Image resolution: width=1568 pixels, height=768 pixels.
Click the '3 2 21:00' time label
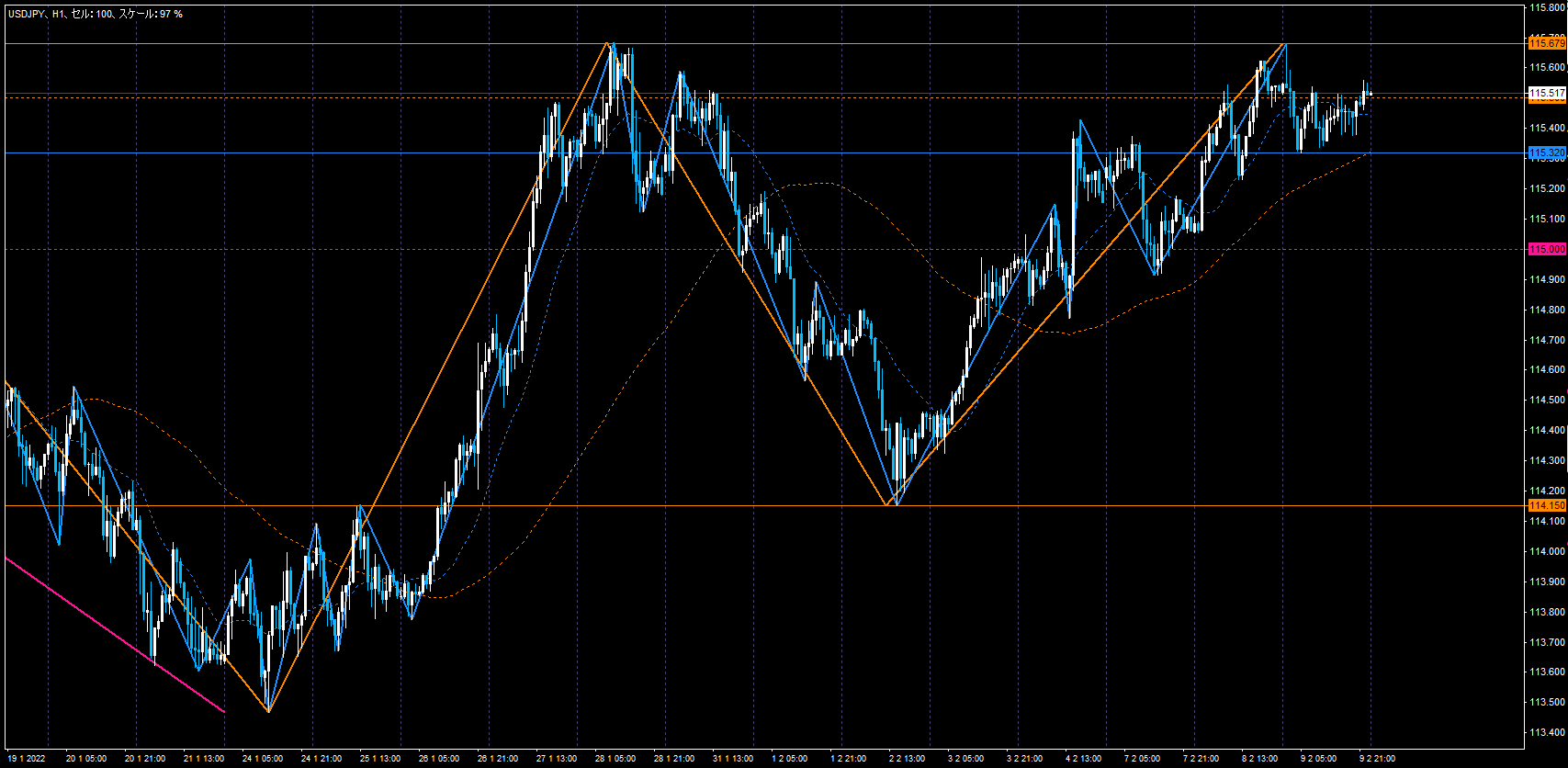[1024, 759]
